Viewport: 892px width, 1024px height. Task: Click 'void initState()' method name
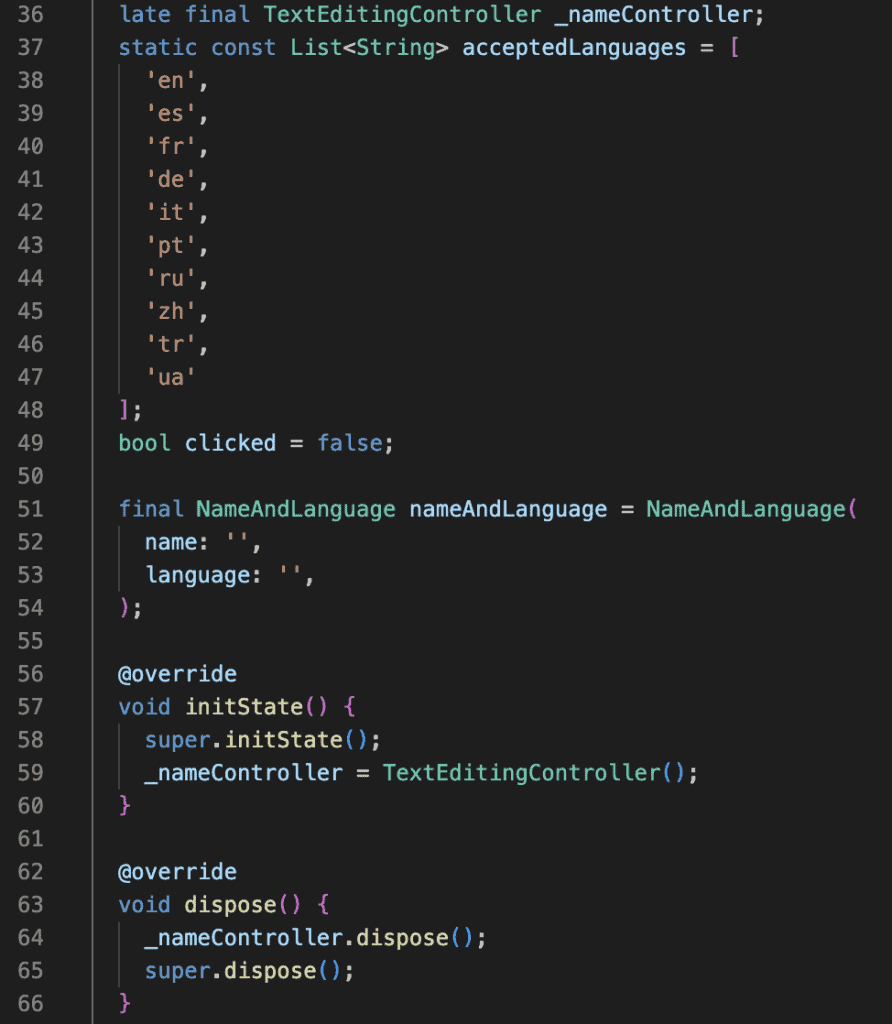(244, 707)
